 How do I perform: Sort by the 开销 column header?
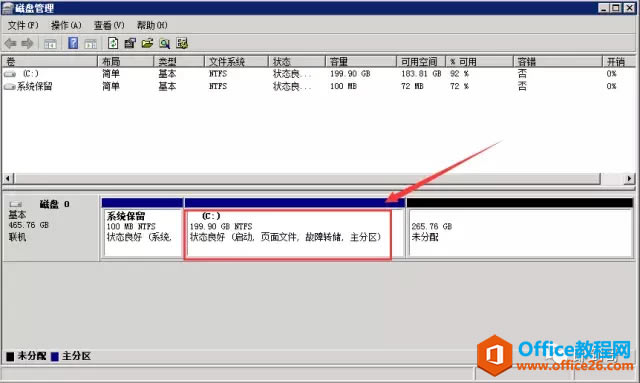[619, 62]
